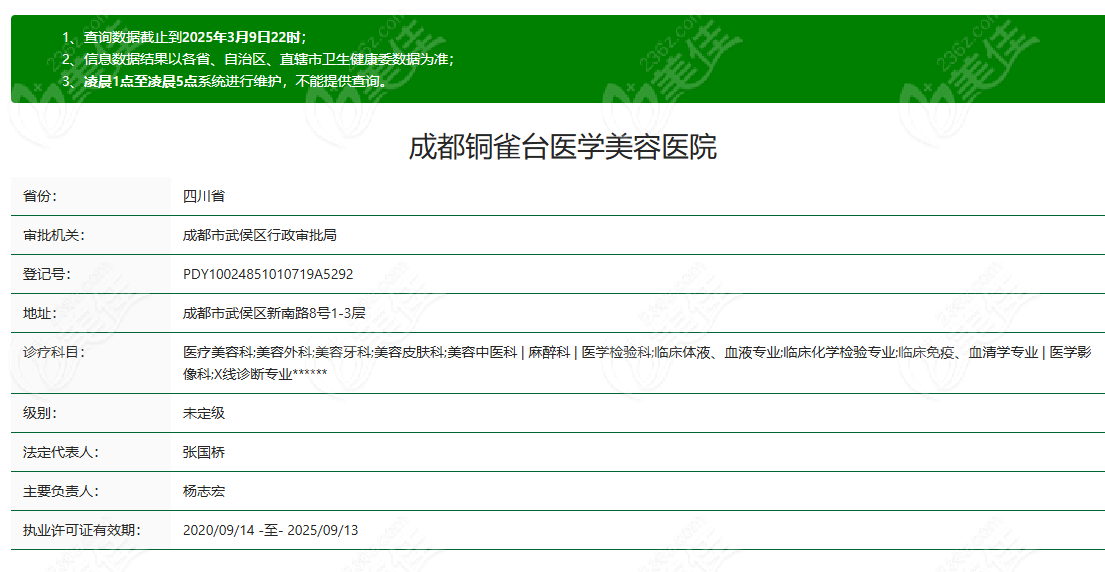Click the hospital title 成都铜雀台医学美容医院

coord(562,147)
